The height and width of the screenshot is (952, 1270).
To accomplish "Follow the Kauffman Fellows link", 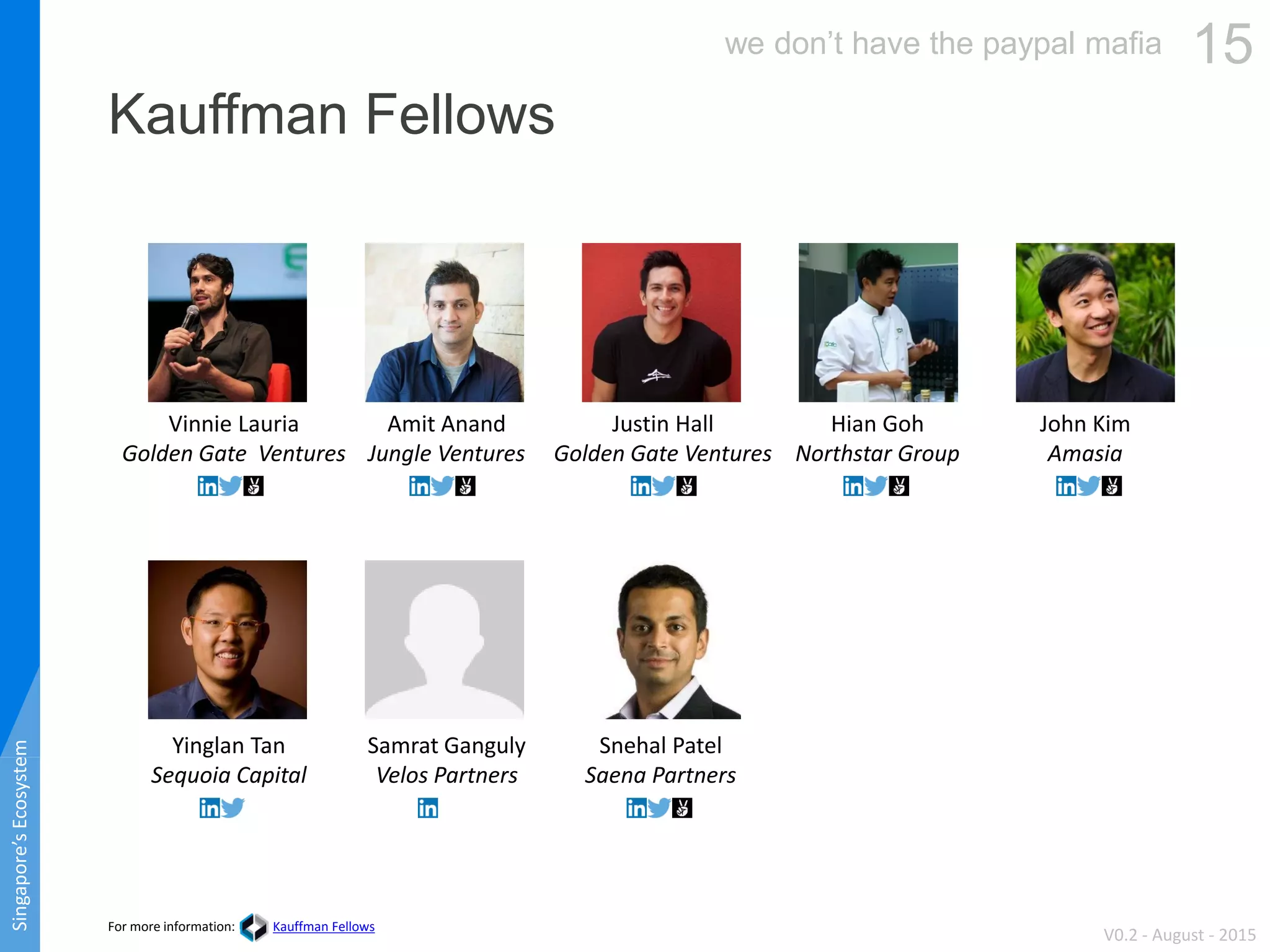I will (x=324, y=927).
